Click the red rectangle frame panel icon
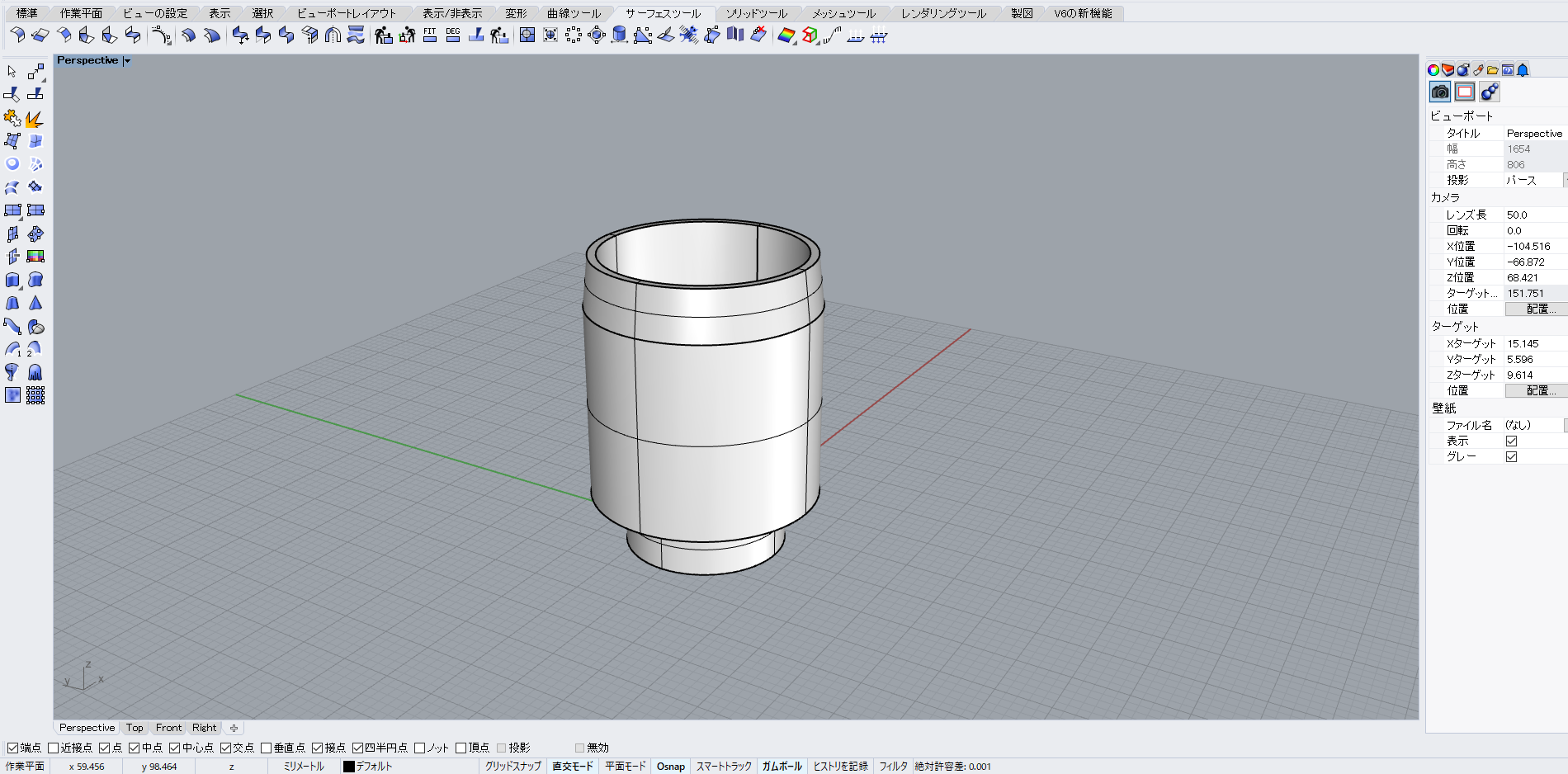Image resolution: width=1568 pixels, height=774 pixels. pos(1465,92)
